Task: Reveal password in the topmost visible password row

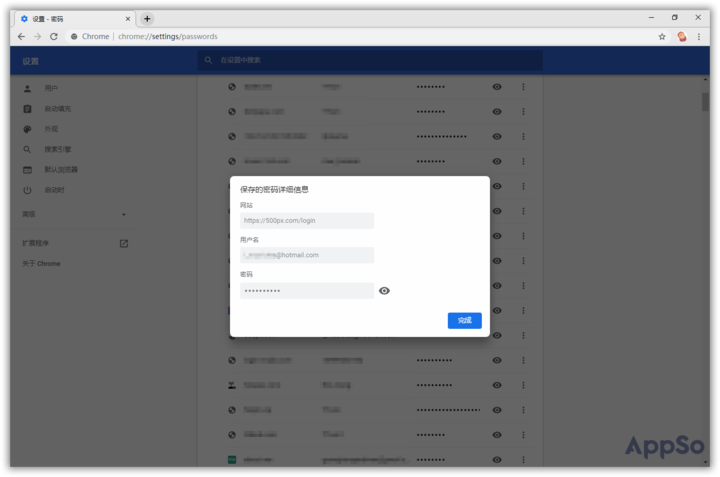Action: tap(497, 87)
